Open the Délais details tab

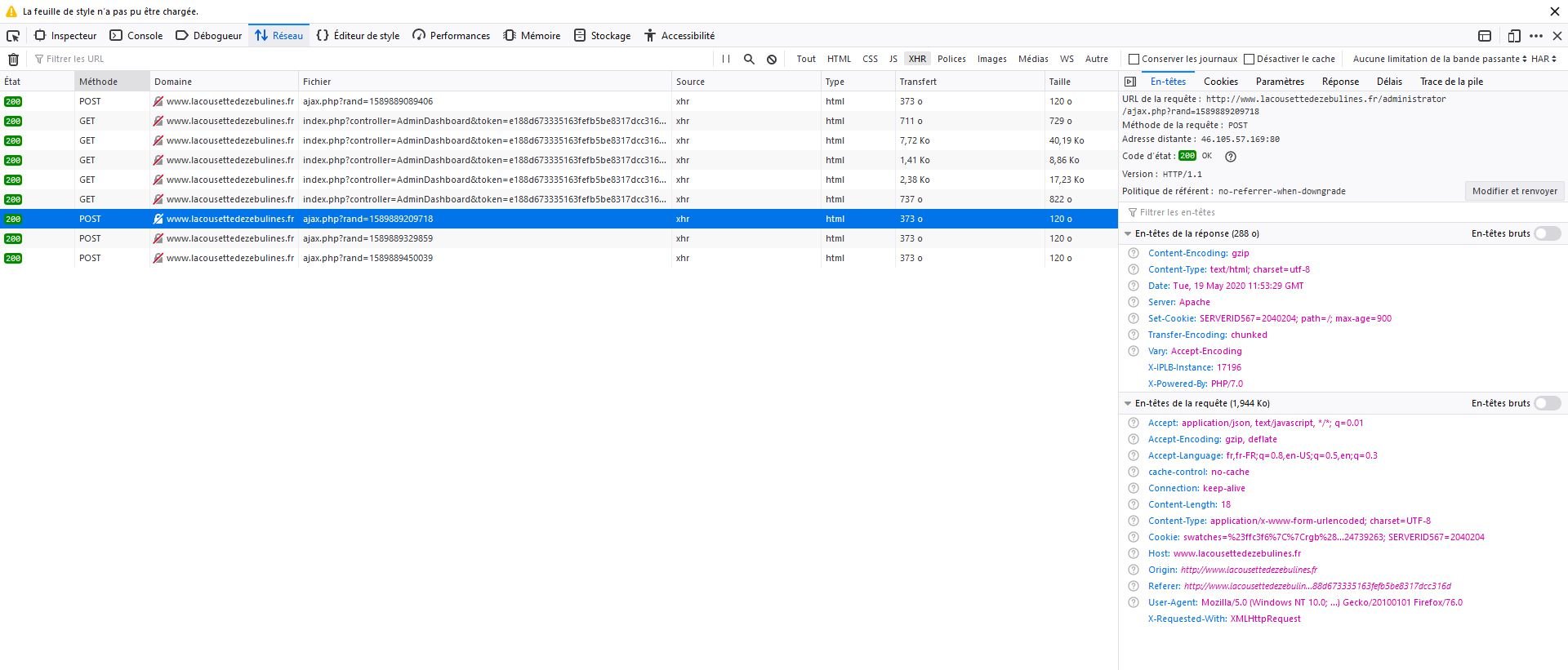pos(1389,82)
